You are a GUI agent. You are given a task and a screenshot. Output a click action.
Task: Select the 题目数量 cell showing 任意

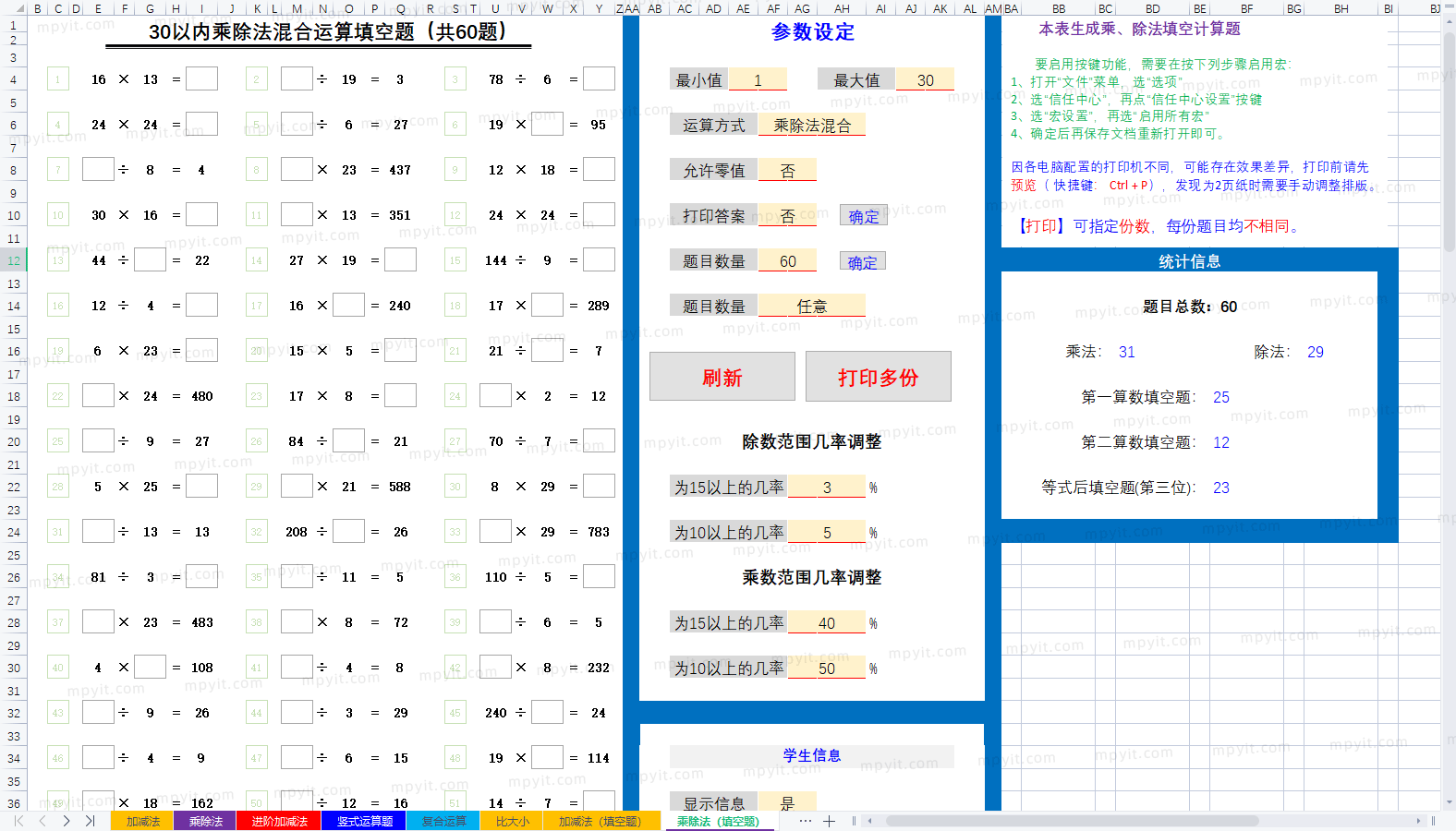click(812, 306)
